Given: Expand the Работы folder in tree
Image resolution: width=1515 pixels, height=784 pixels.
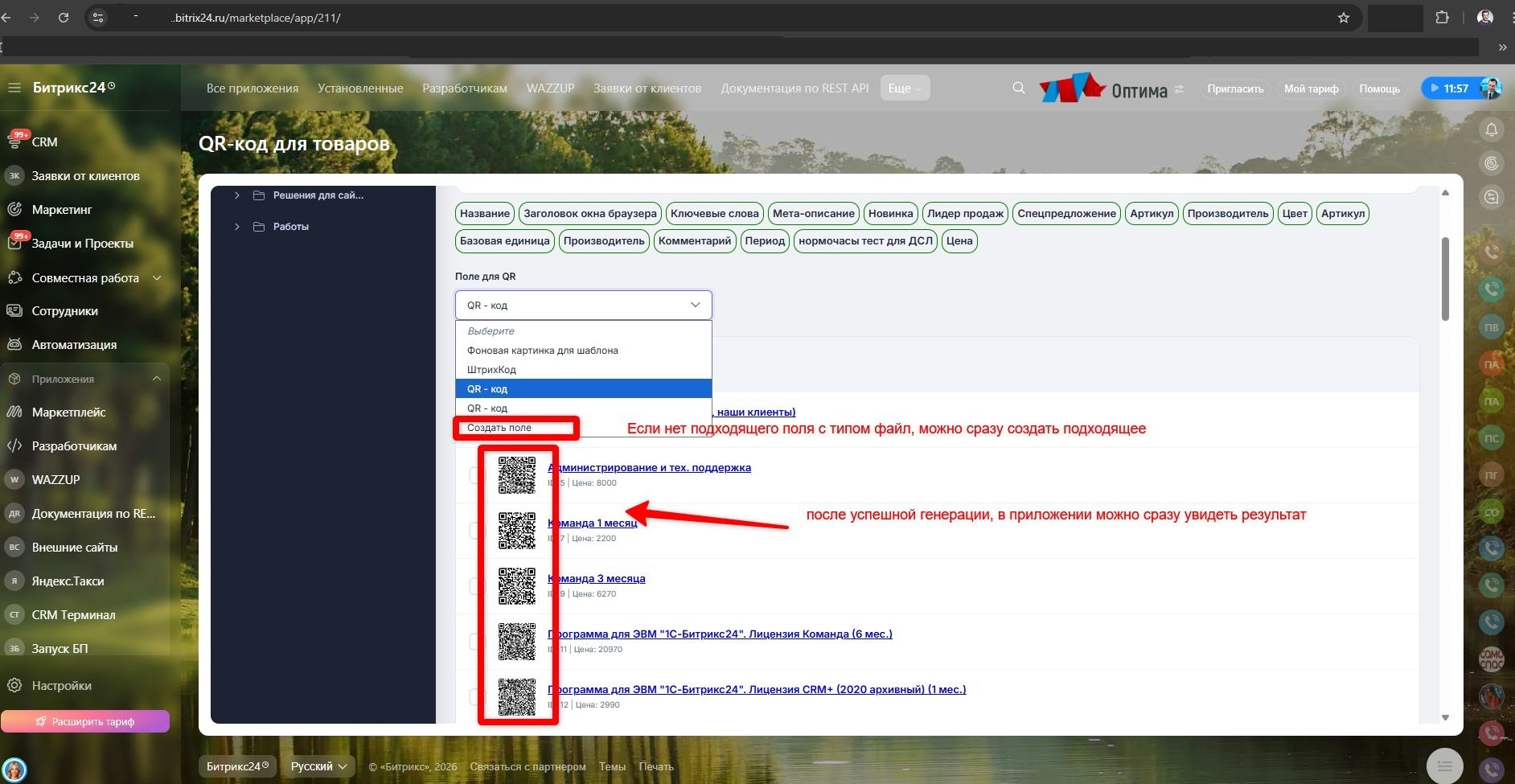Looking at the screenshot, I should 236,227.
